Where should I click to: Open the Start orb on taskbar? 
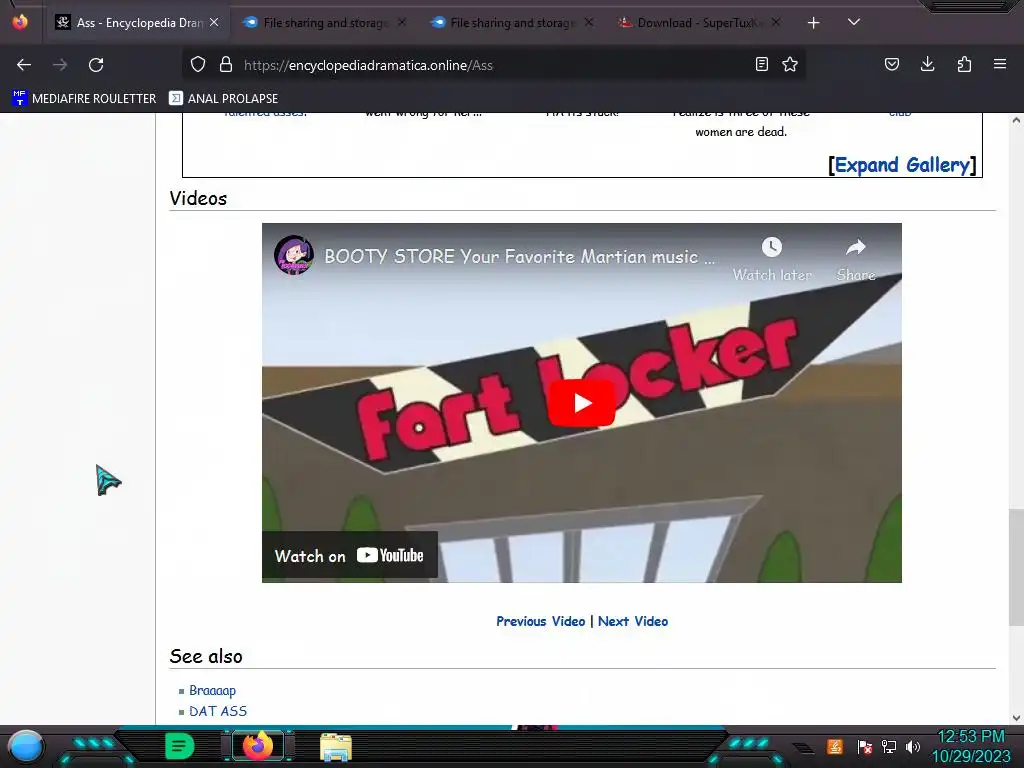[x=26, y=746]
